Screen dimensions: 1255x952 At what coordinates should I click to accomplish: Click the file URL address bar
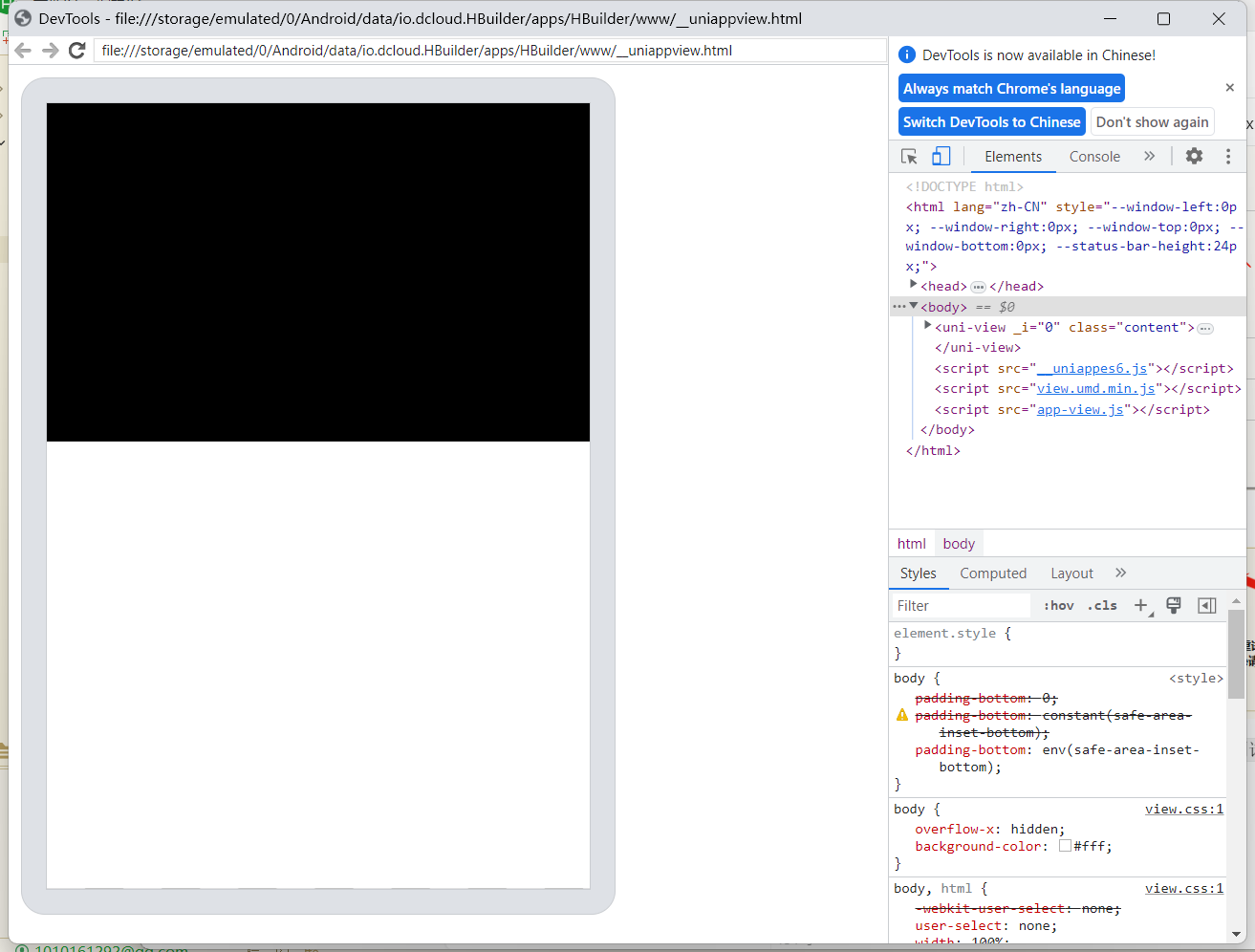click(x=489, y=51)
